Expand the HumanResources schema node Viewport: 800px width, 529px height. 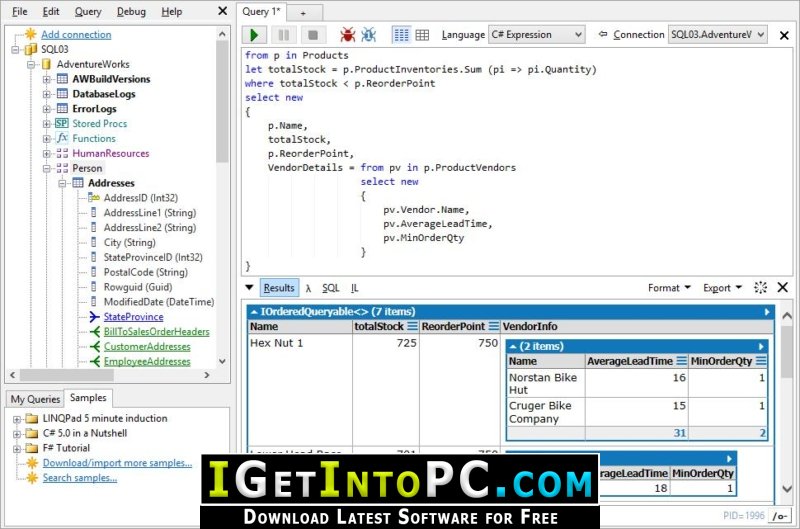click(x=47, y=154)
